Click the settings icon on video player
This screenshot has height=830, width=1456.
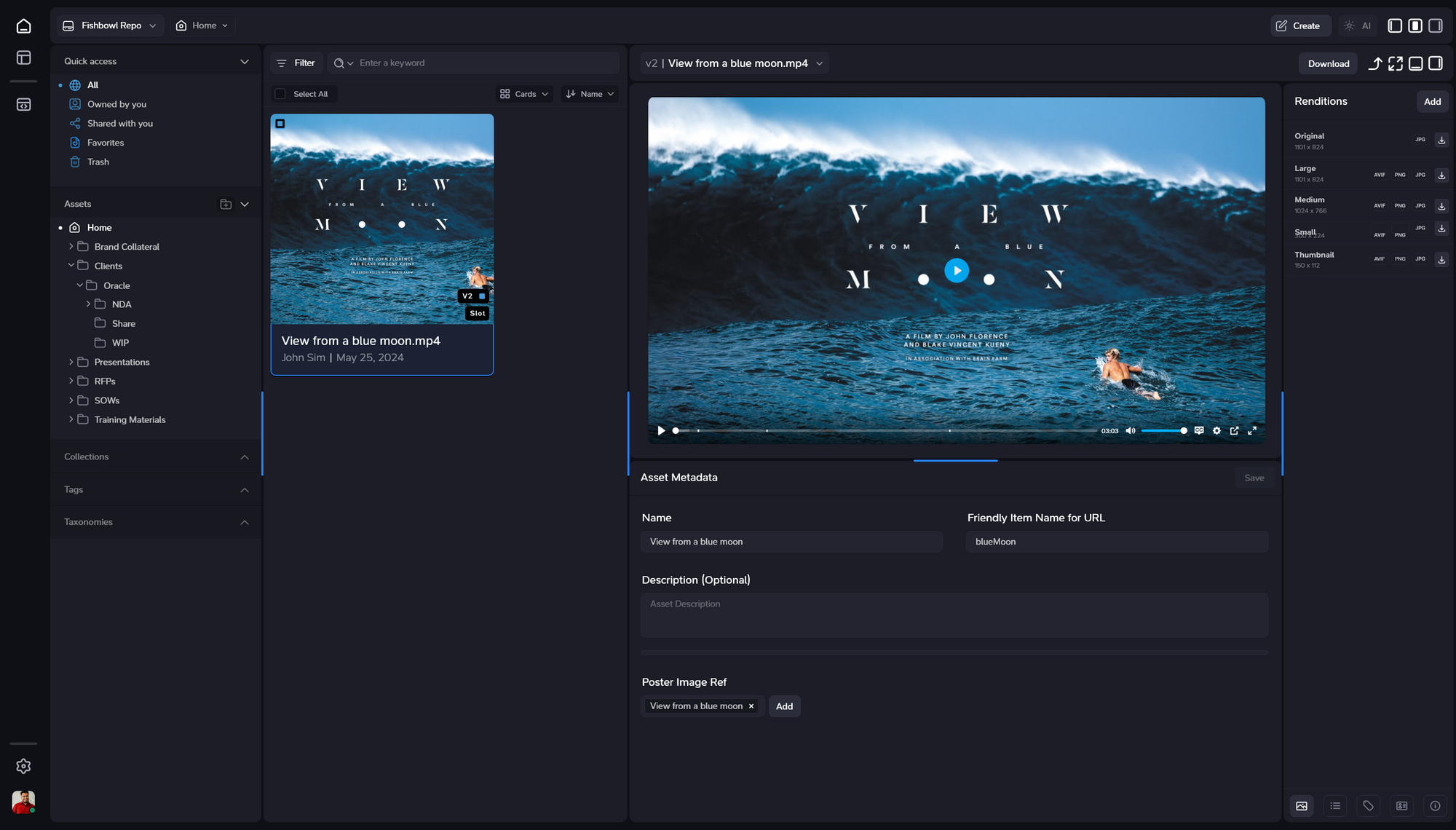coord(1217,431)
